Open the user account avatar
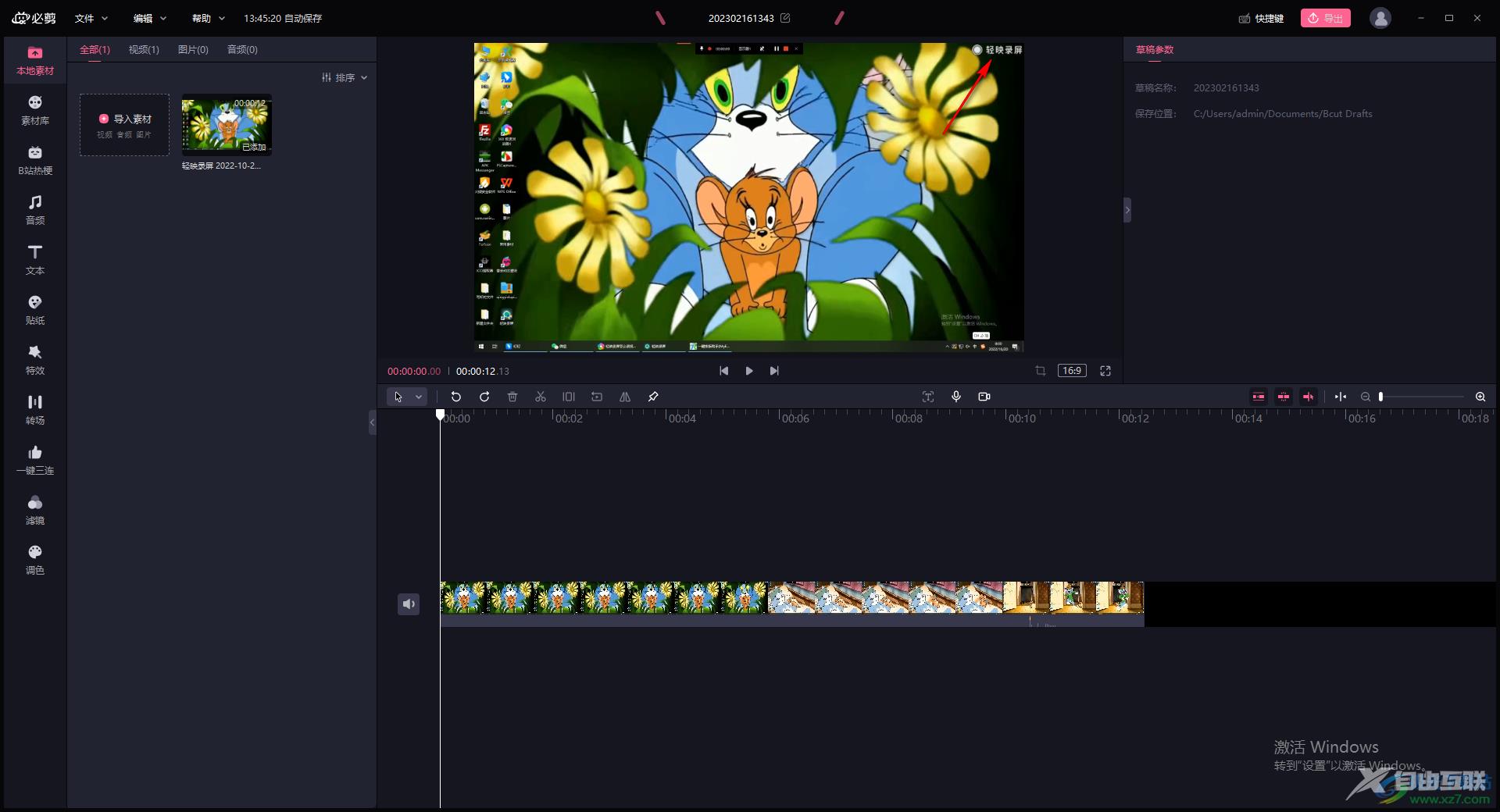The width and height of the screenshot is (1500, 812). click(x=1380, y=18)
